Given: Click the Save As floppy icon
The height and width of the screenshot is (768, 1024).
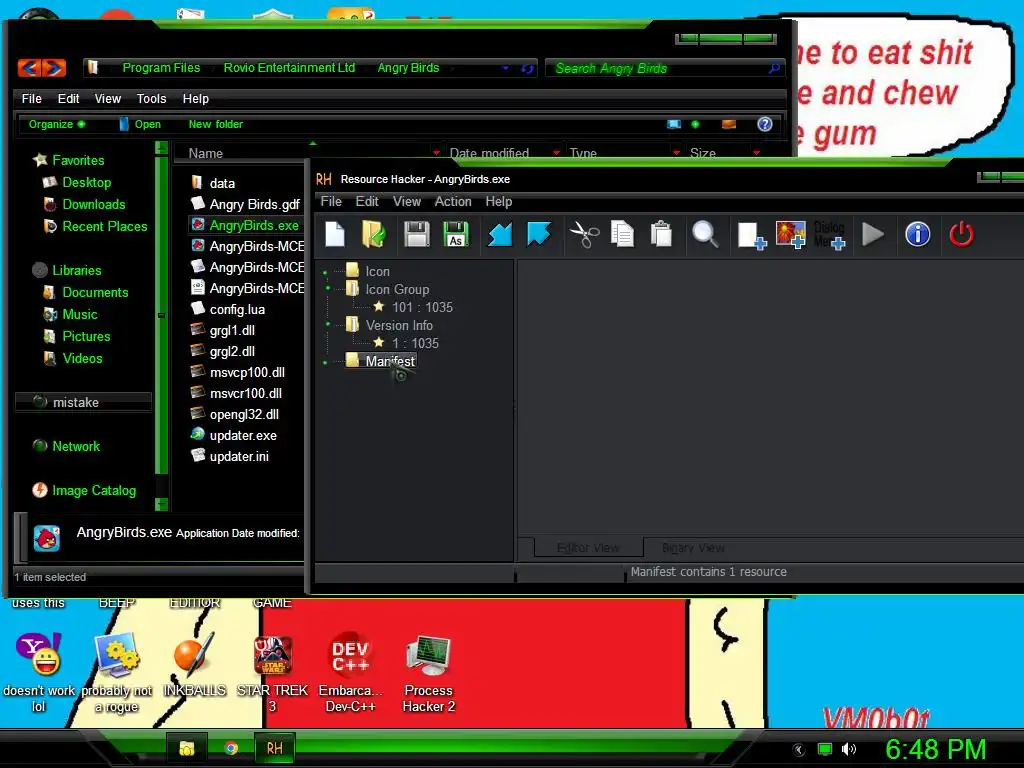Looking at the screenshot, I should point(456,234).
